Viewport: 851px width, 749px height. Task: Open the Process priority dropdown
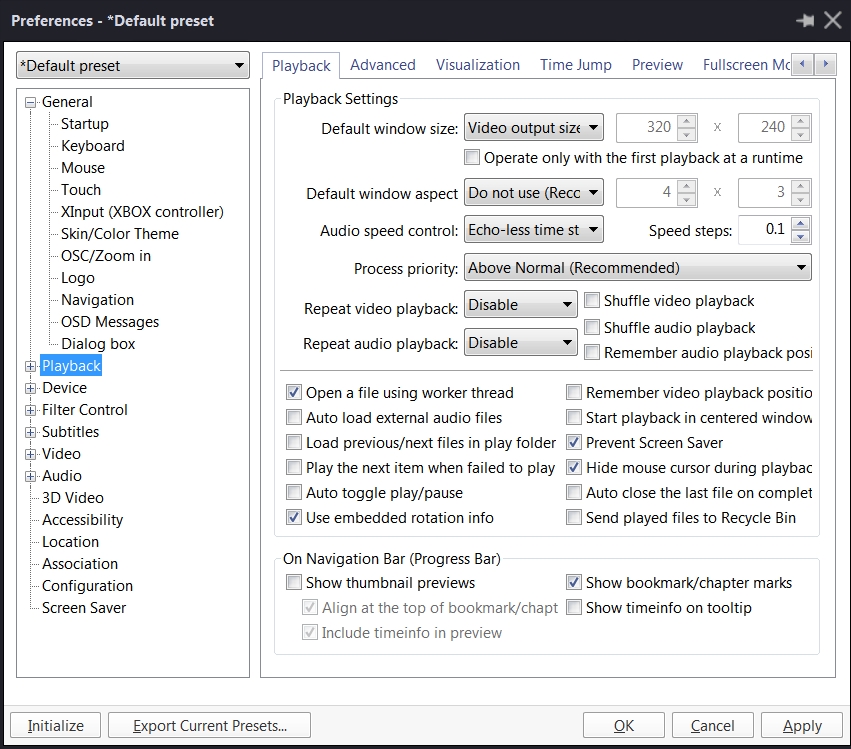pos(638,268)
